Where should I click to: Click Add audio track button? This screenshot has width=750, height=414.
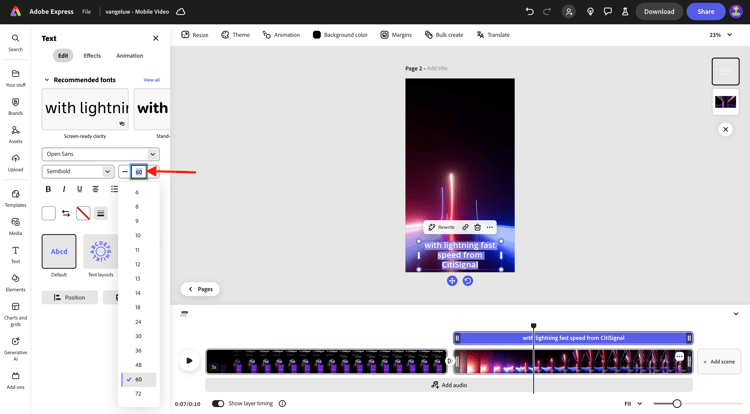(449, 385)
